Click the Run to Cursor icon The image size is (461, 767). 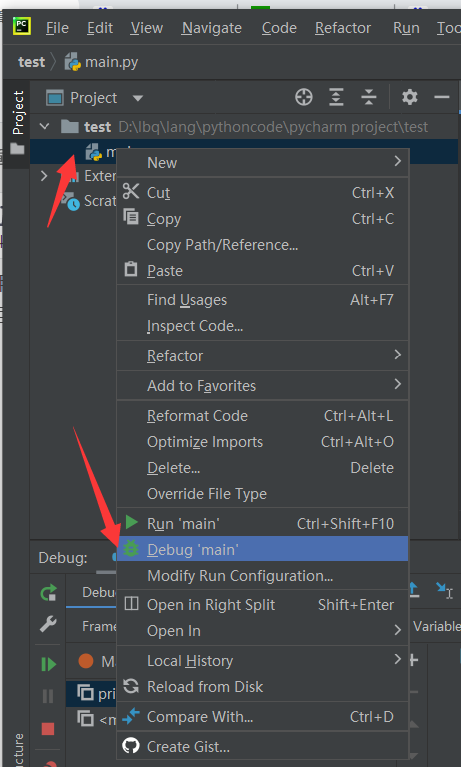pos(444,590)
